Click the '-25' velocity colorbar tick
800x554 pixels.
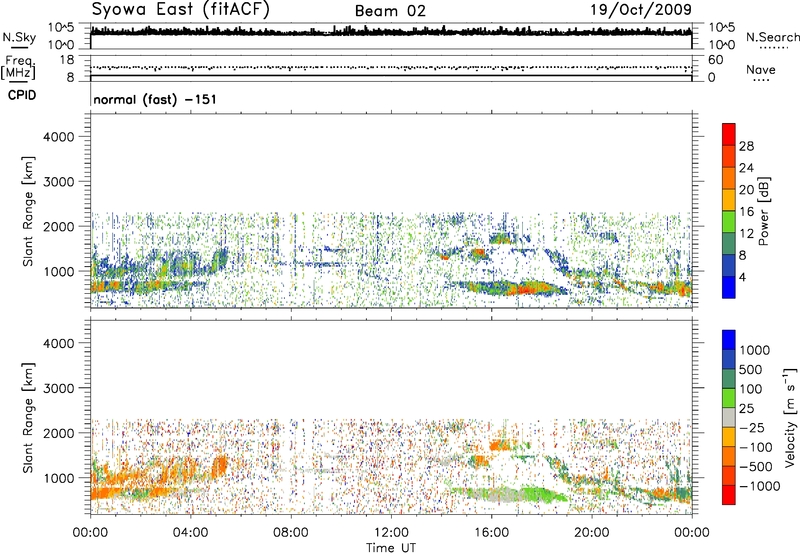click(x=754, y=427)
